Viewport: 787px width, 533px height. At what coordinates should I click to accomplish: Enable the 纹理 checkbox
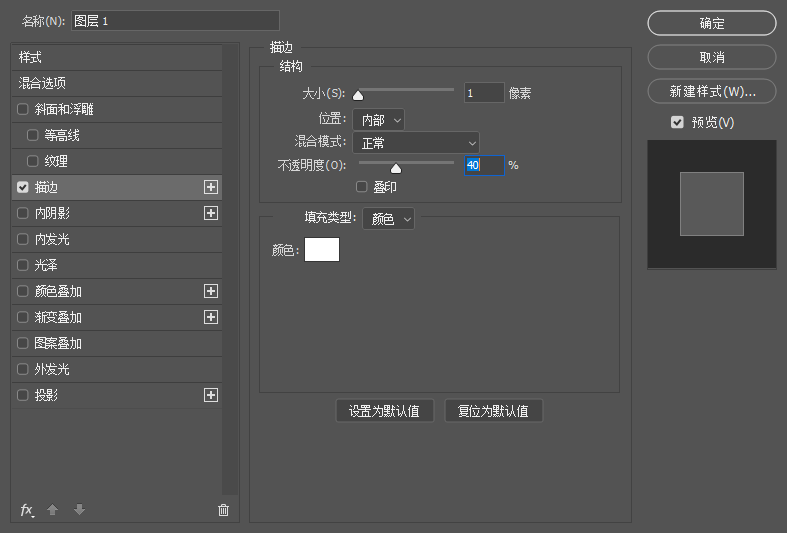click(33, 161)
